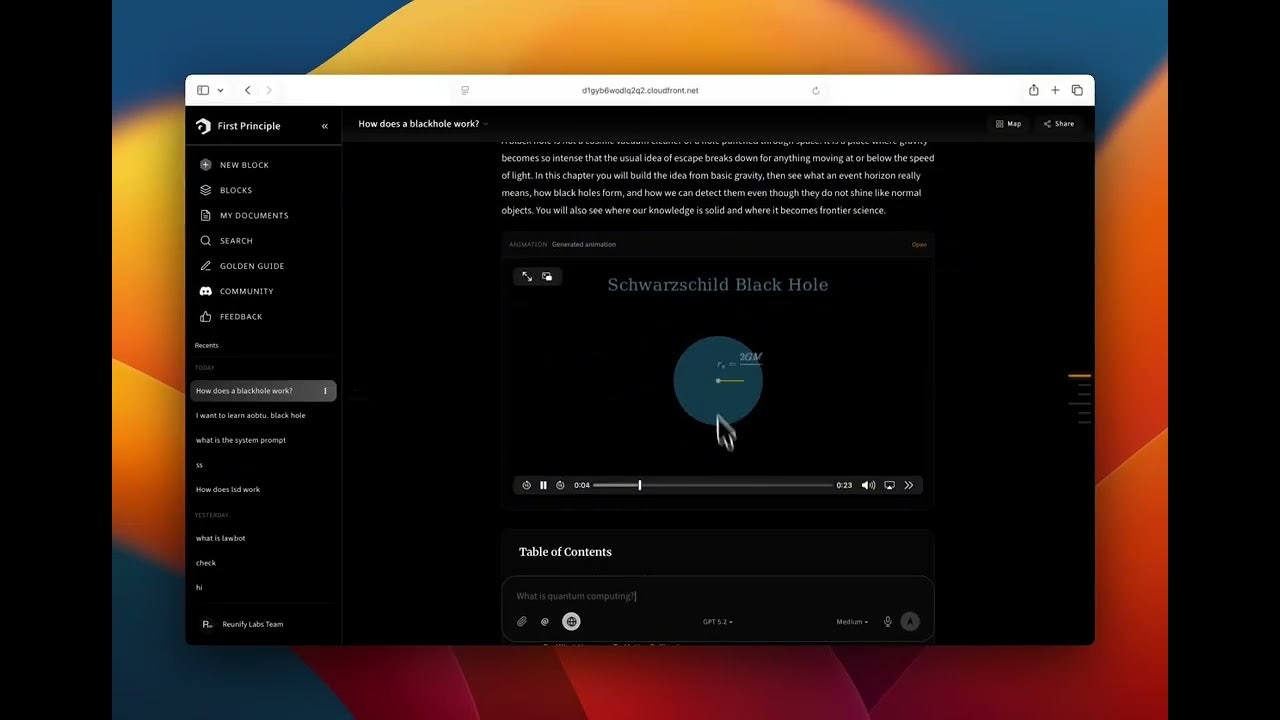This screenshot has height=720, width=1280.
Task: Mute the animation video volume
Action: (x=868, y=485)
